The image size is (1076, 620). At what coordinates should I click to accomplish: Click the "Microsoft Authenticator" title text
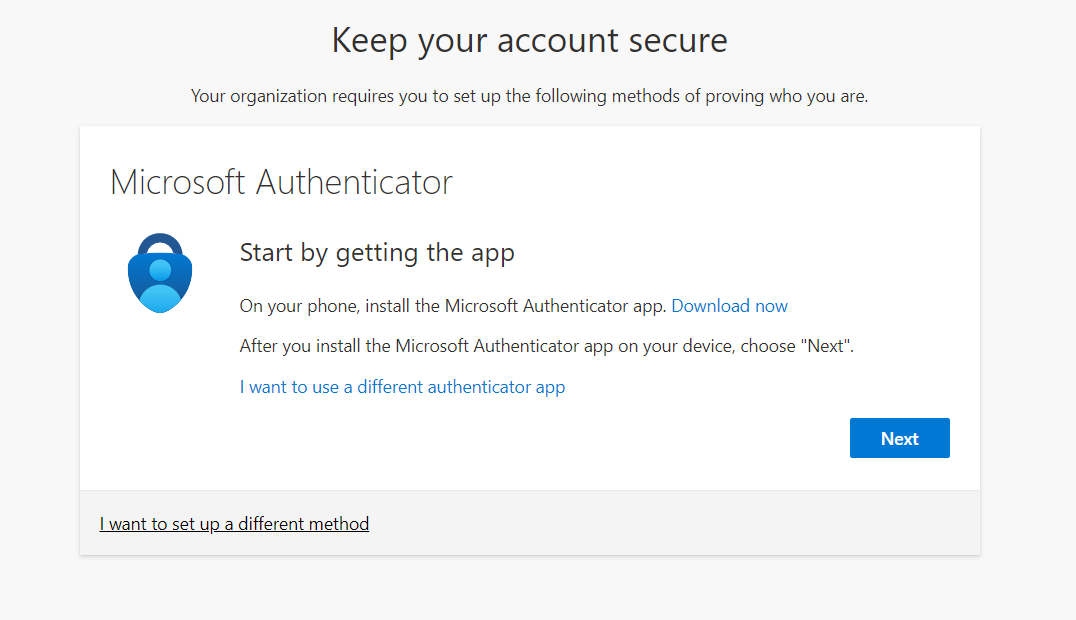281,183
